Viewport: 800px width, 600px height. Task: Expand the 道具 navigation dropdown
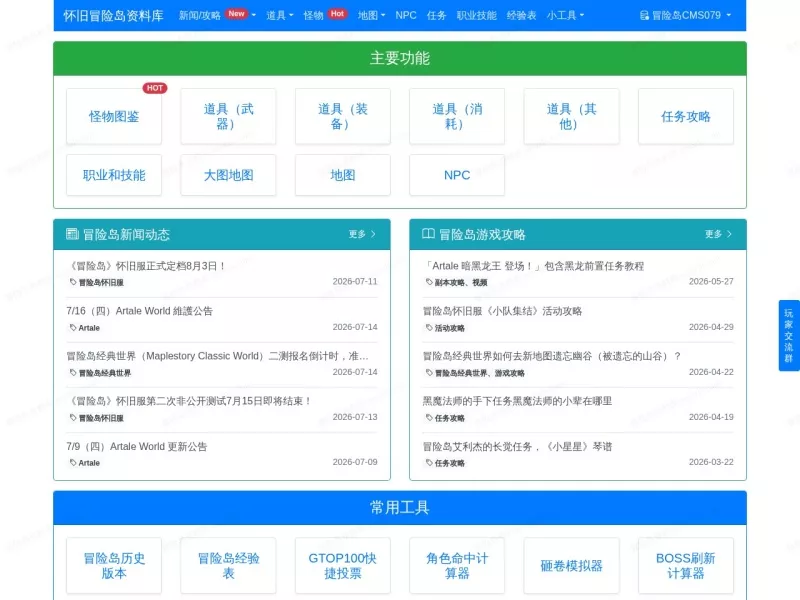click(280, 15)
